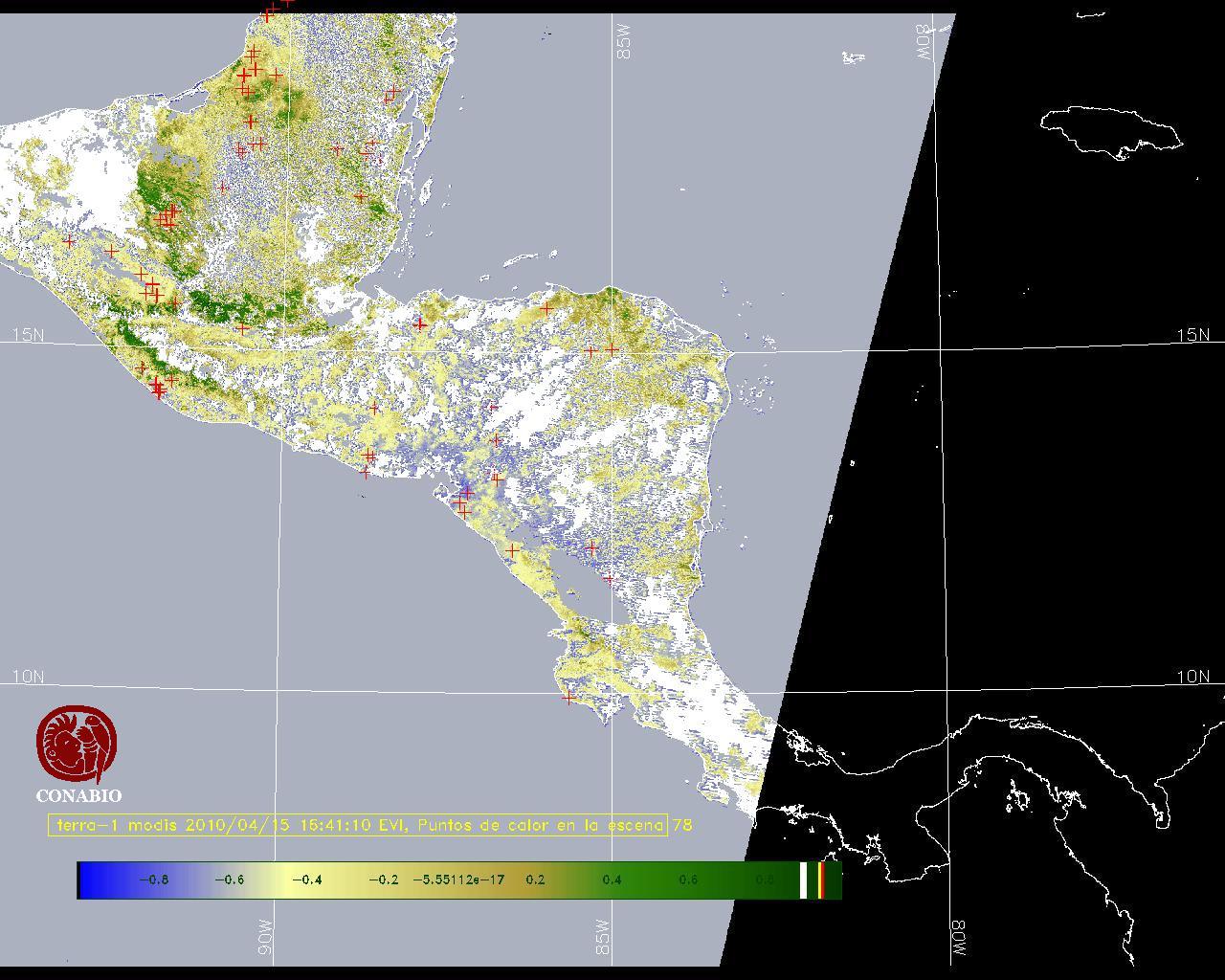
Task: Click the 15N latitude label on the right
Action: 1192,335
